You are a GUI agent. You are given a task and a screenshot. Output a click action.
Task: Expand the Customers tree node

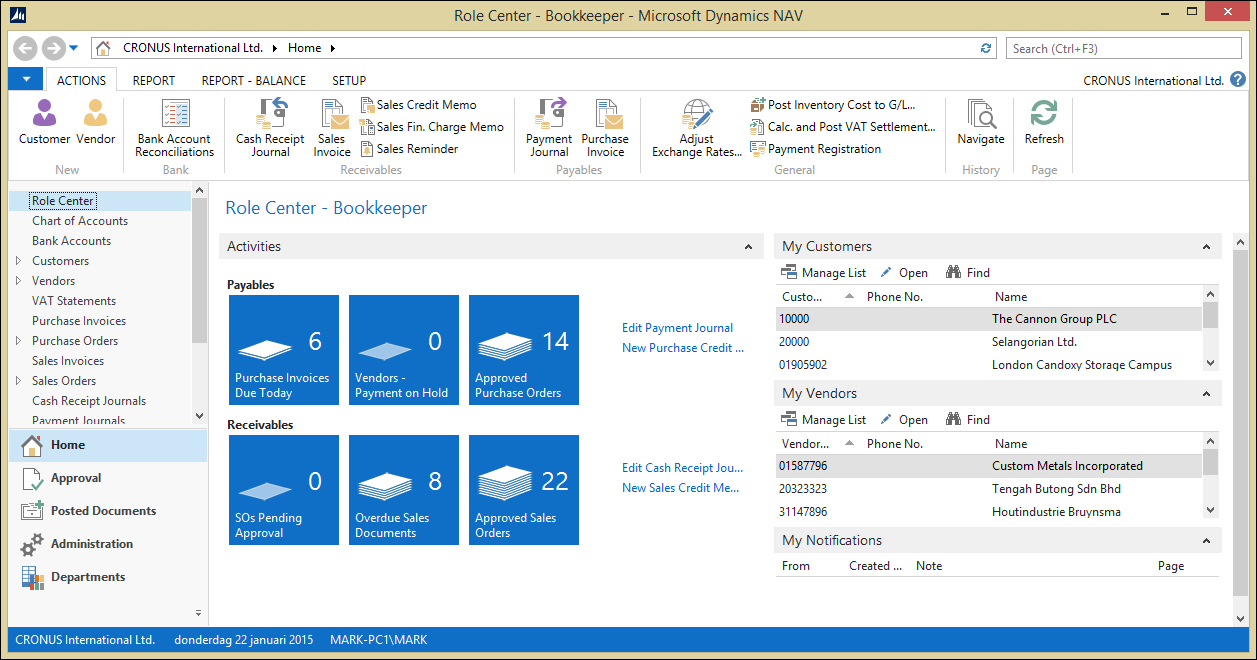pyautogui.click(x=18, y=261)
